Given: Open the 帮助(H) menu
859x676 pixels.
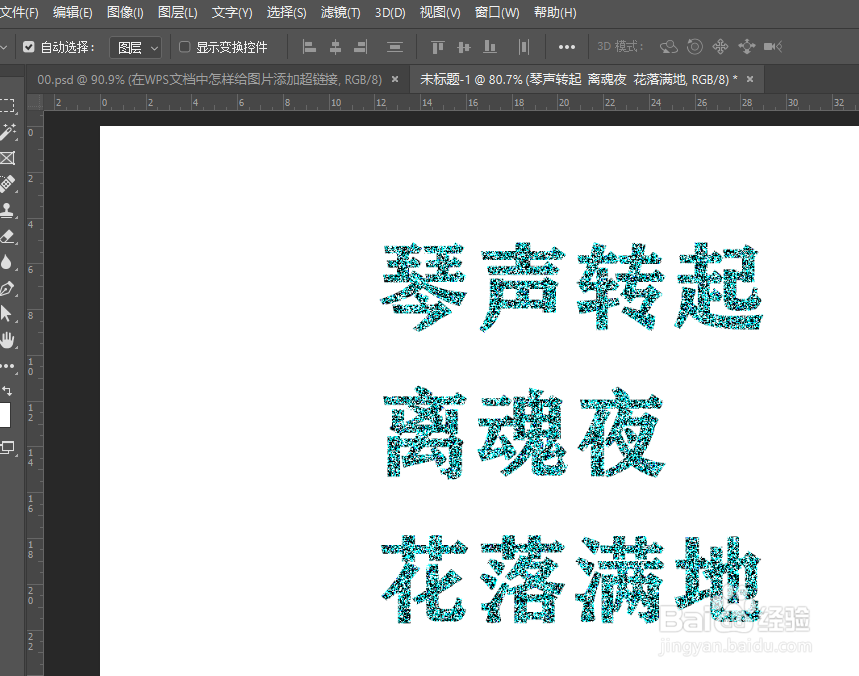Looking at the screenshot, I should click(555, 12).
